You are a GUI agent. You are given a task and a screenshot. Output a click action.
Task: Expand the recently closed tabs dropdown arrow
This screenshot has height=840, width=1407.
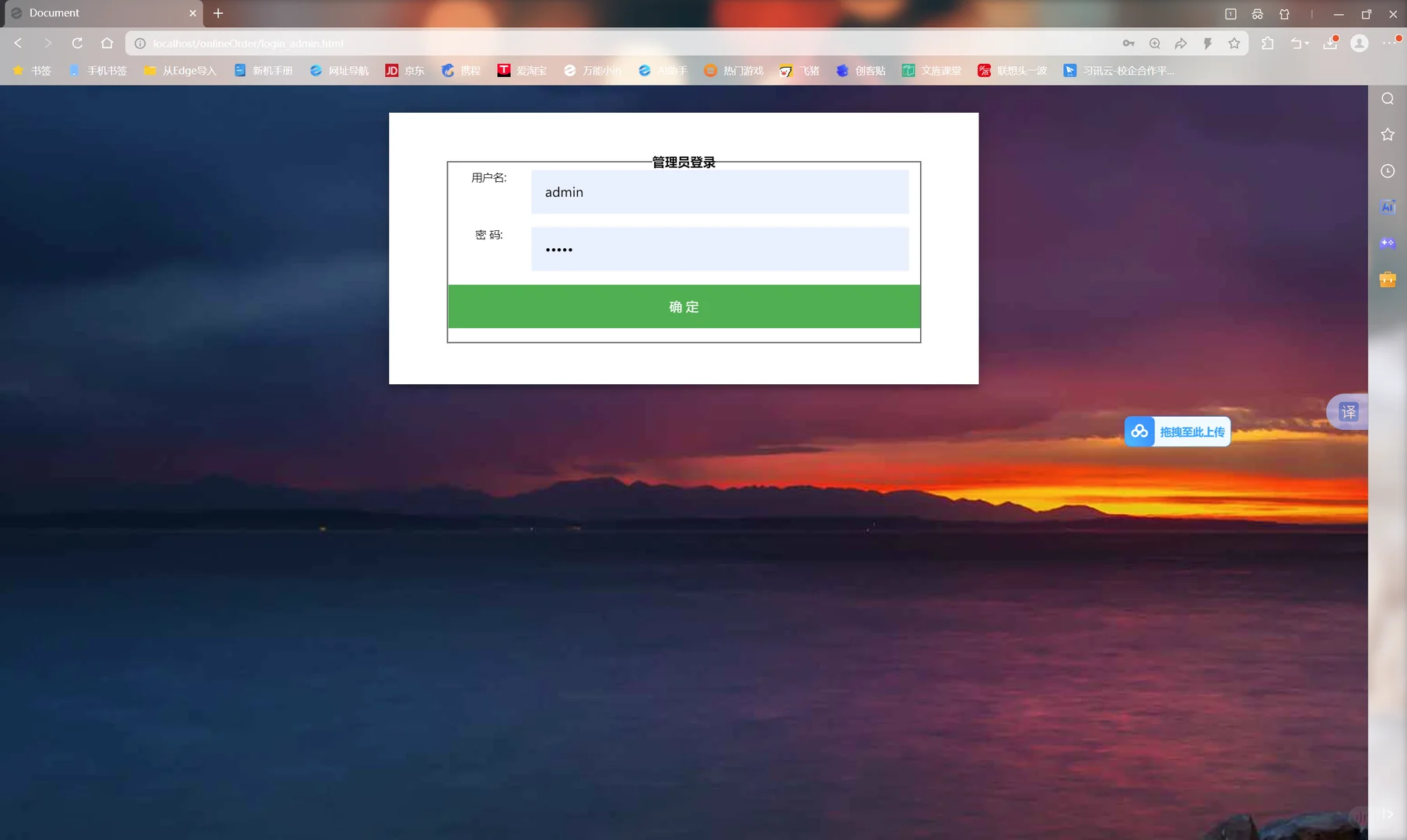coord(1307,44)
